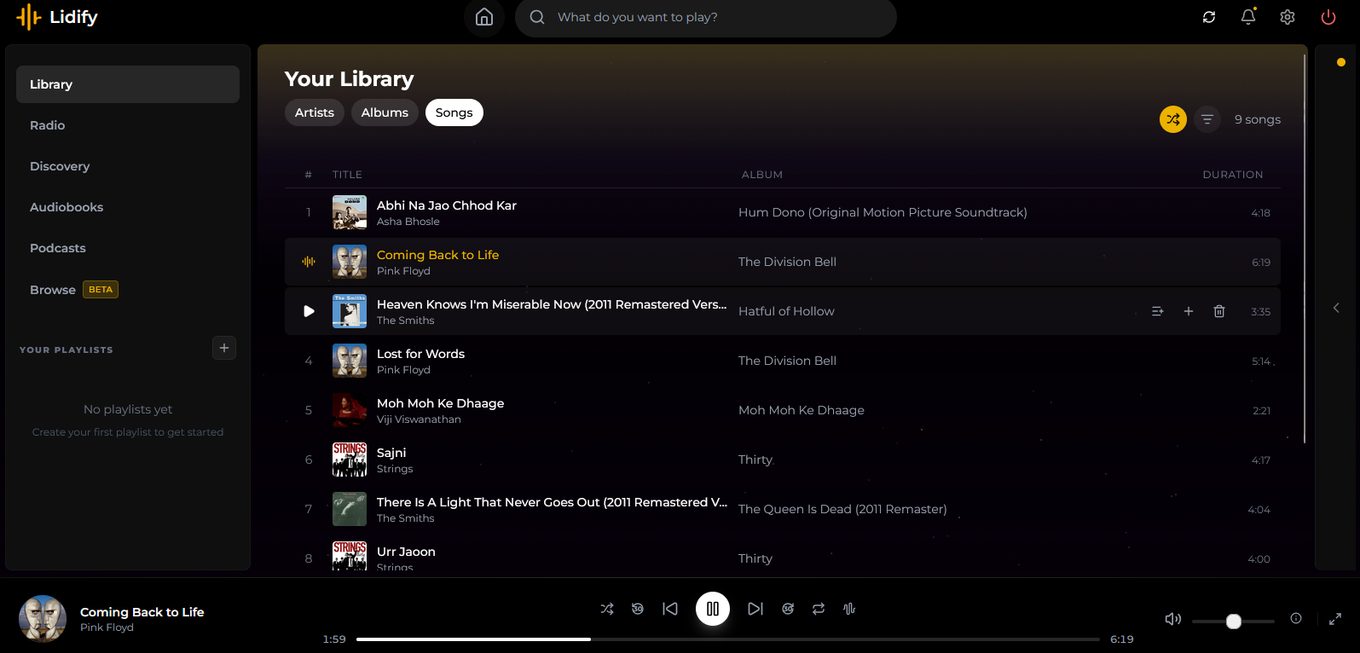
Task: Add Heaven Knows I'm Miserable Now to playlist
Action: 1188,311
